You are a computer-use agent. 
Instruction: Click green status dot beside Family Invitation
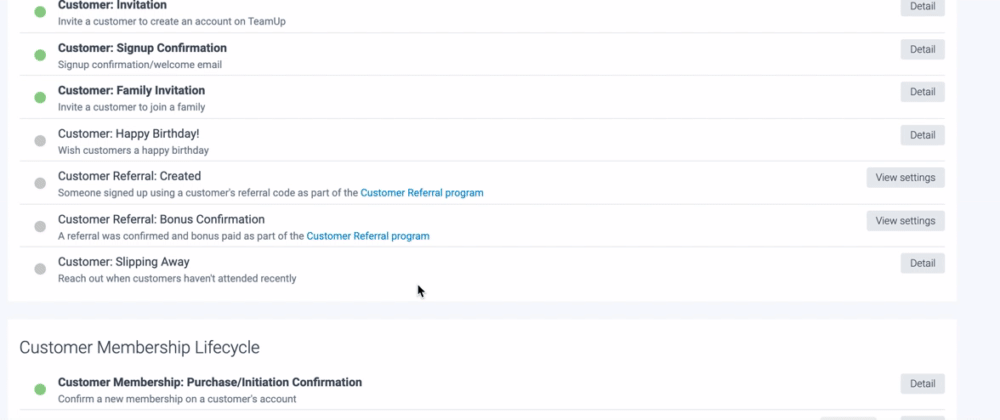40,98
